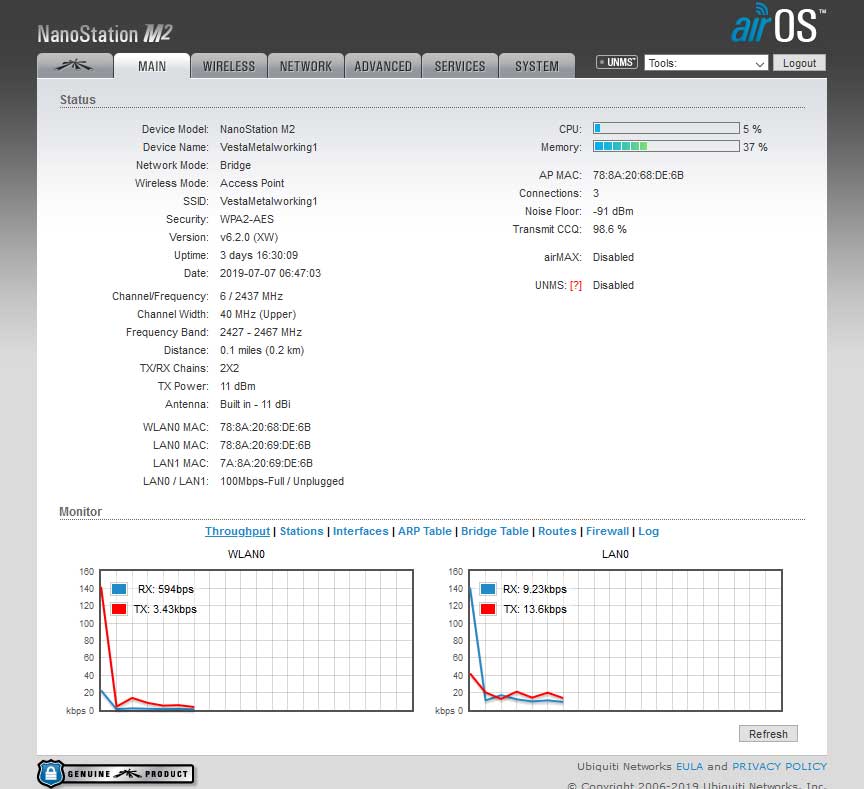The height and width of the screenshot is (789, 864).
Task: Select the SSID value VestaMetalworking1
Action: (x=268, y=201)
